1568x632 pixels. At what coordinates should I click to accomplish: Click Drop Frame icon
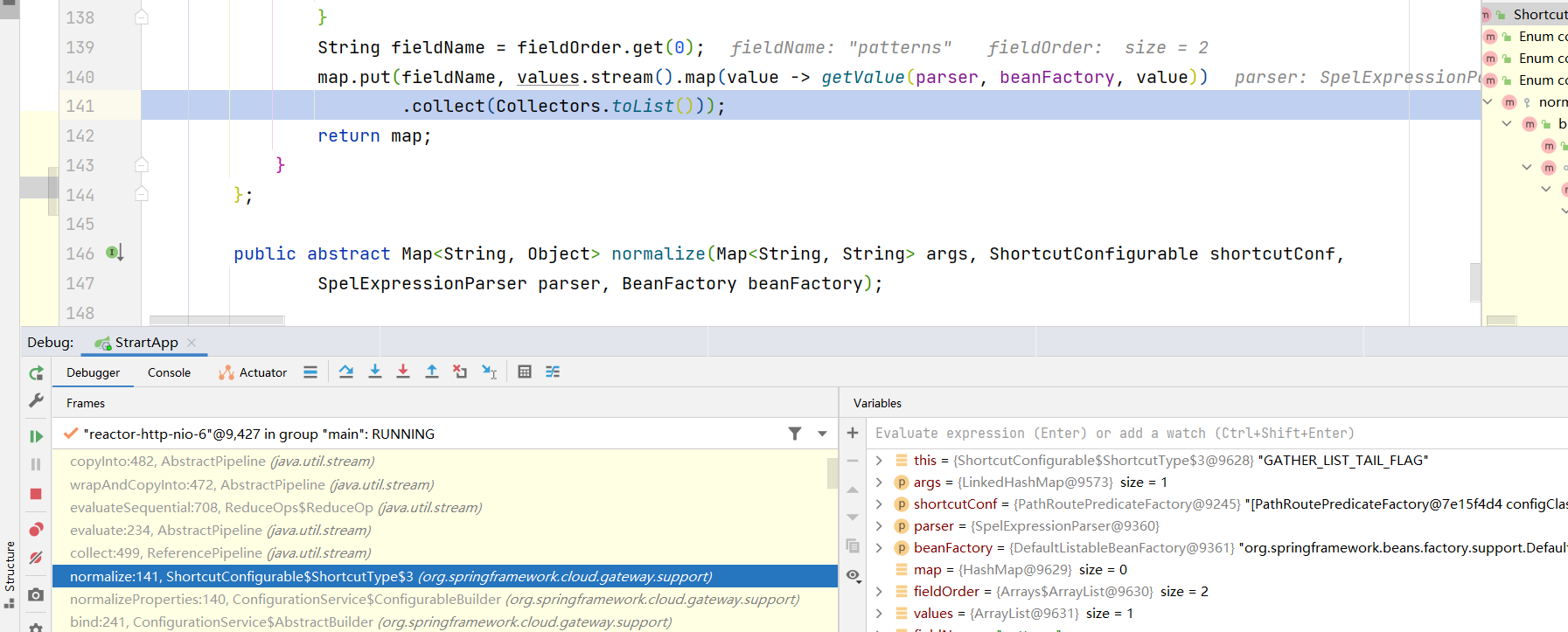(x=460, y=372)
